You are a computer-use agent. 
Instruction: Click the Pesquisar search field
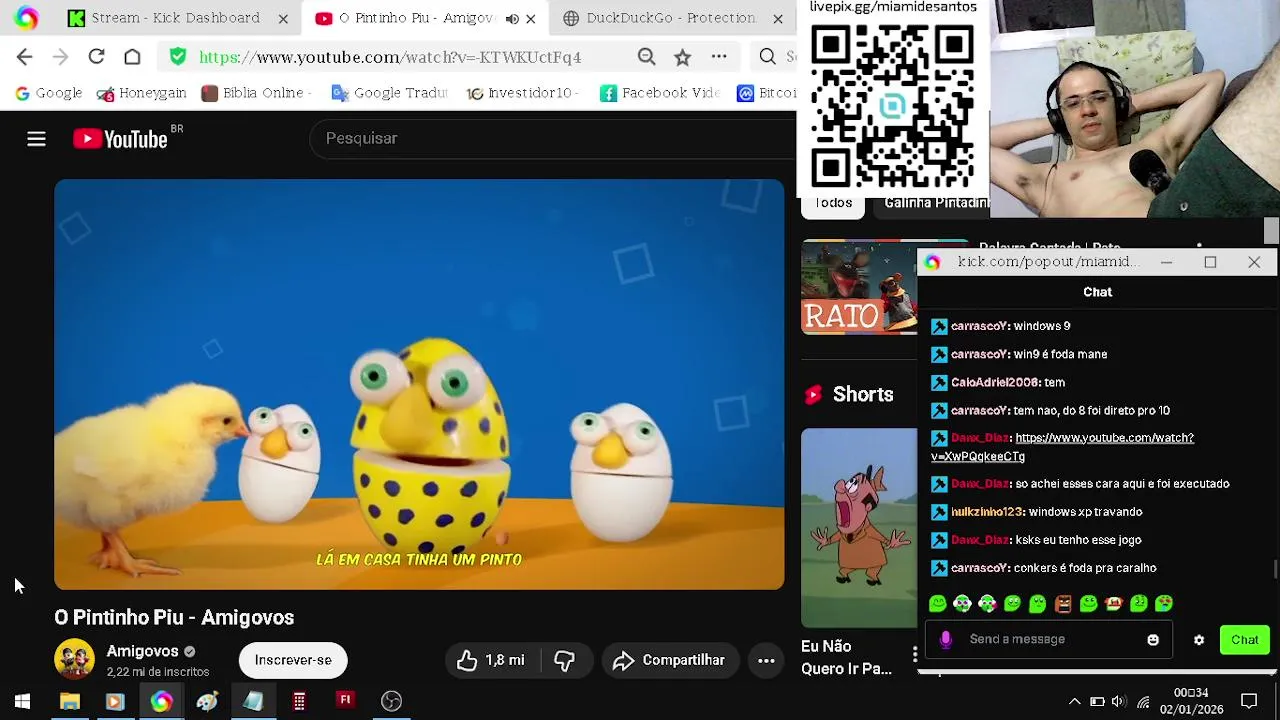click(x=552, y=138)
